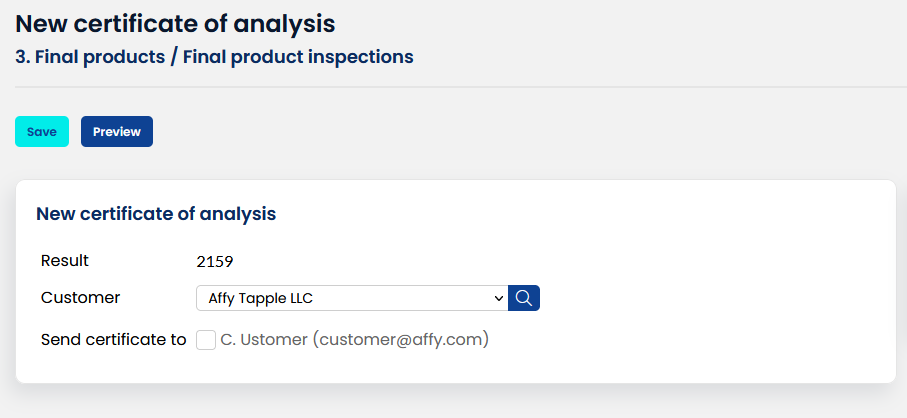Click the C. Ustomer recipient label
Image resolution: width=907 pixels, height=418 pixels.
[x=264, y=340]
